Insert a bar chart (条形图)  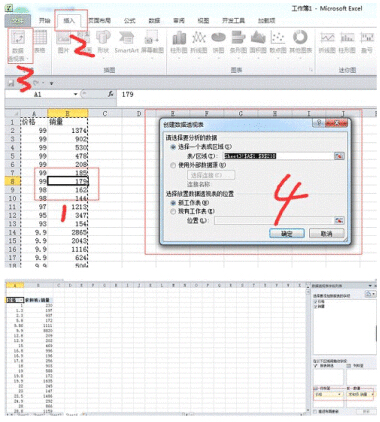coord(238,42)
